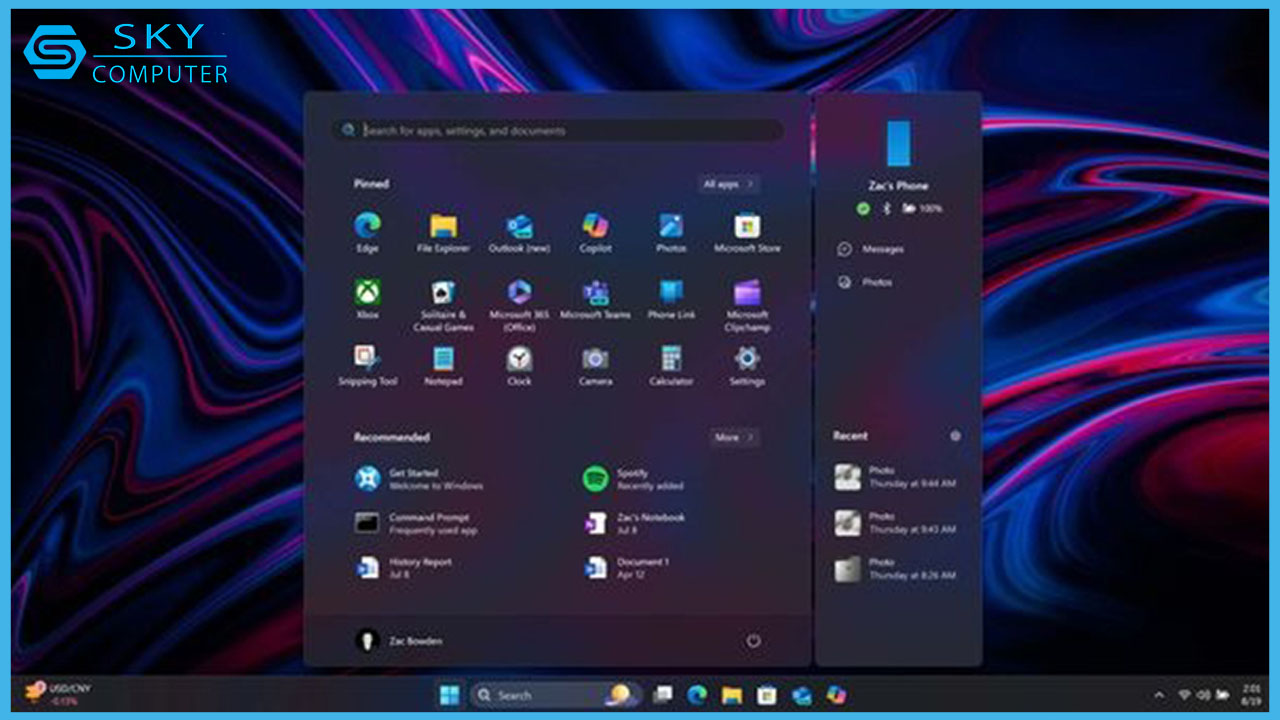
Task: Open recent photo from Thursday 9:43 AM
Action: [x=896, y=523]
